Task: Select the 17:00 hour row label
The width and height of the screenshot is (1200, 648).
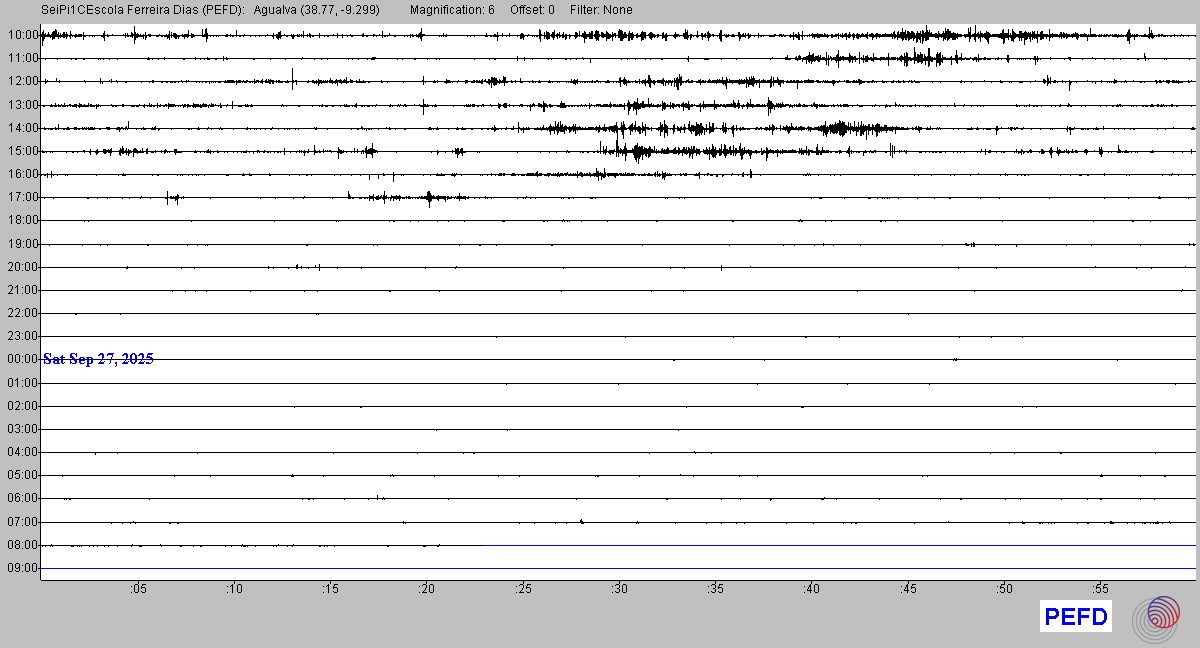Action: point(22,197)
